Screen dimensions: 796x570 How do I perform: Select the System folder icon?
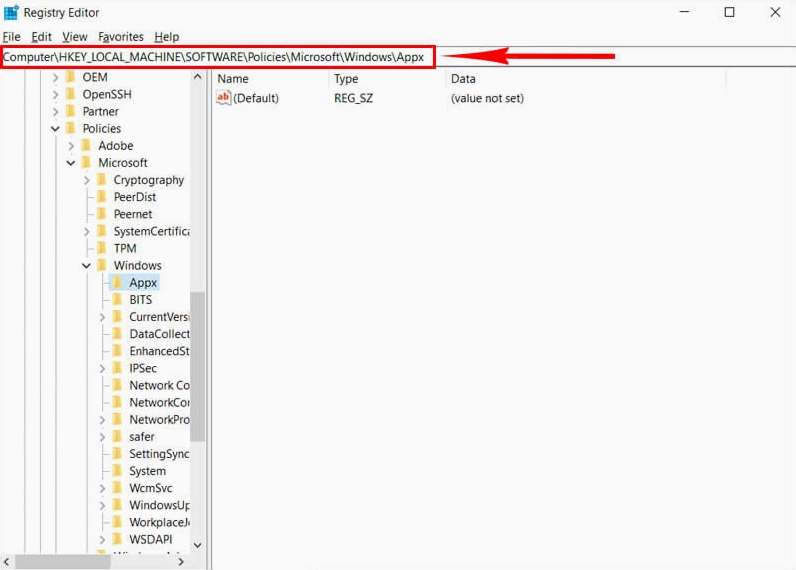point(117,471)
